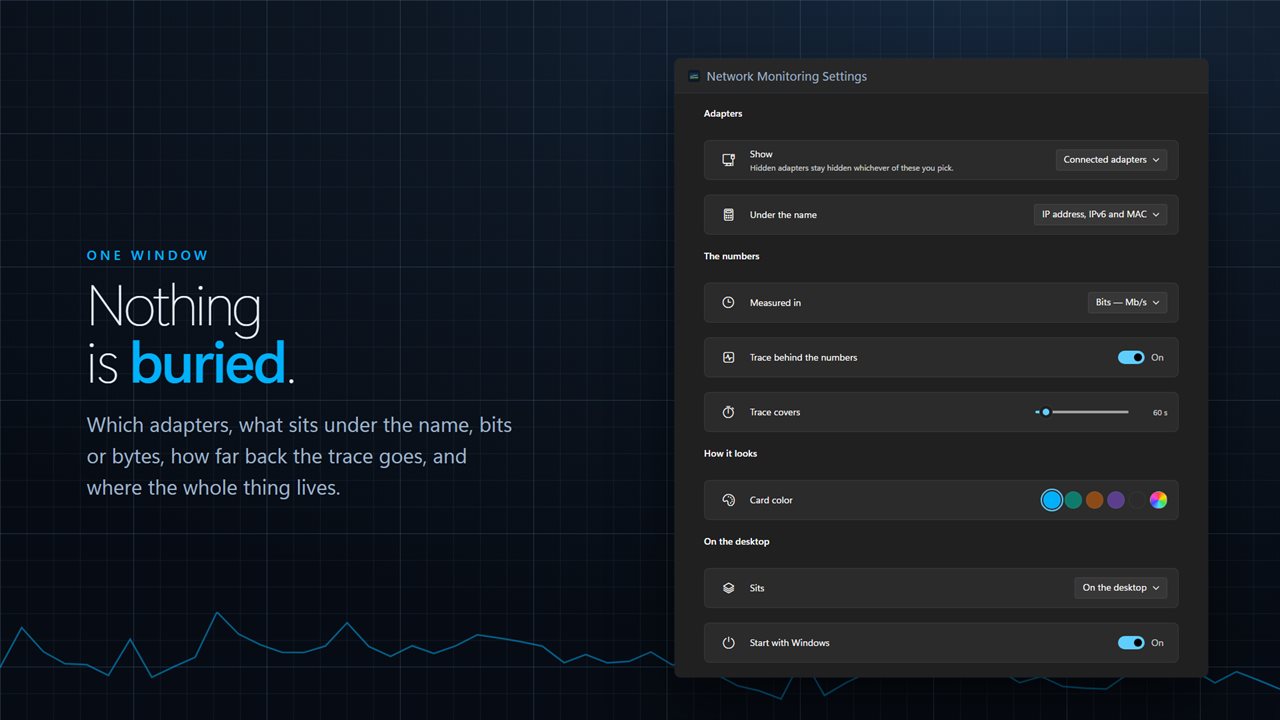This screenshot has height=720, width=1280.
Task: Click The numbers section heading
Action: pos(732,256)
